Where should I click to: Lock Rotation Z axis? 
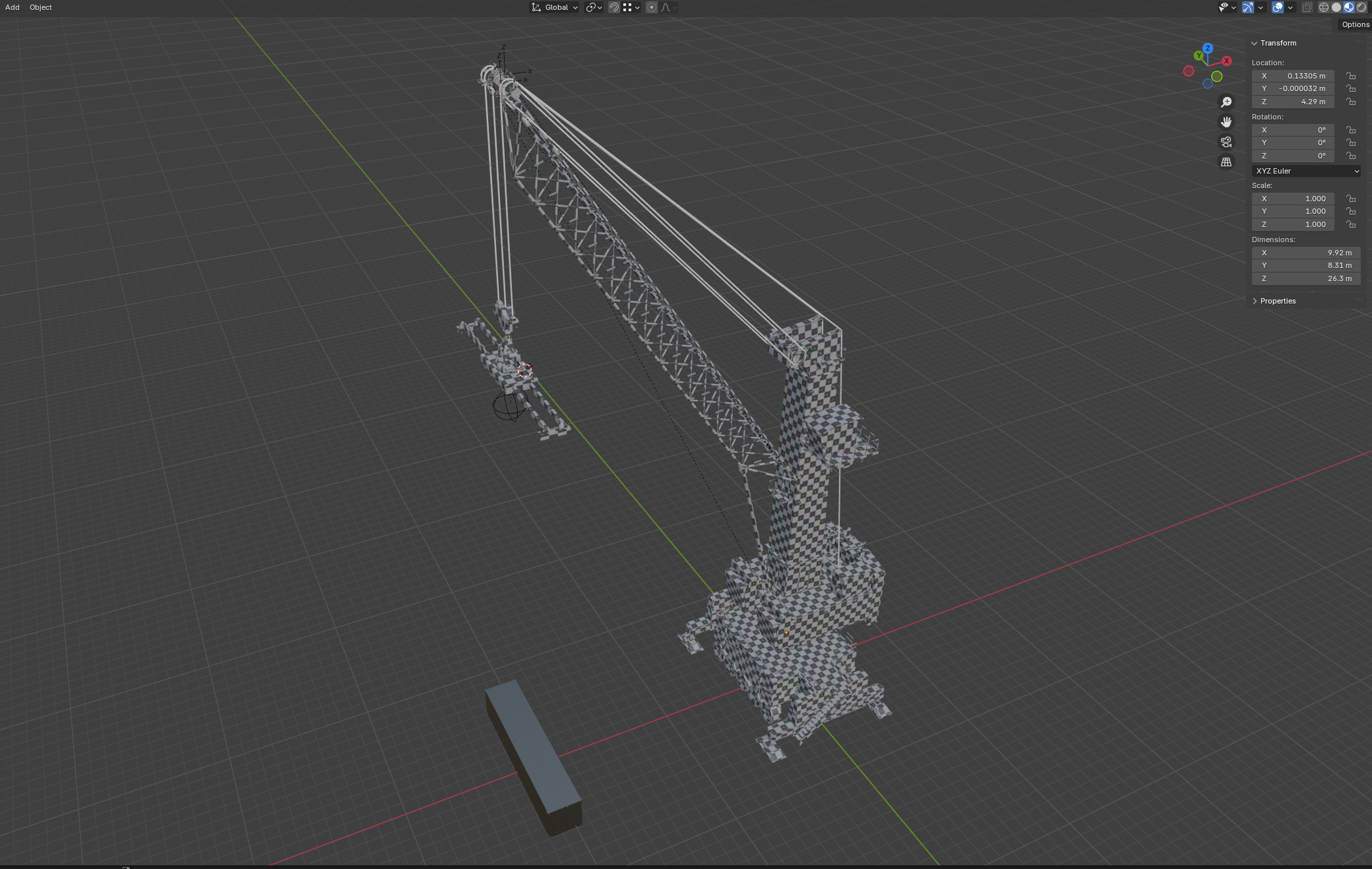tap(1351, 156)
